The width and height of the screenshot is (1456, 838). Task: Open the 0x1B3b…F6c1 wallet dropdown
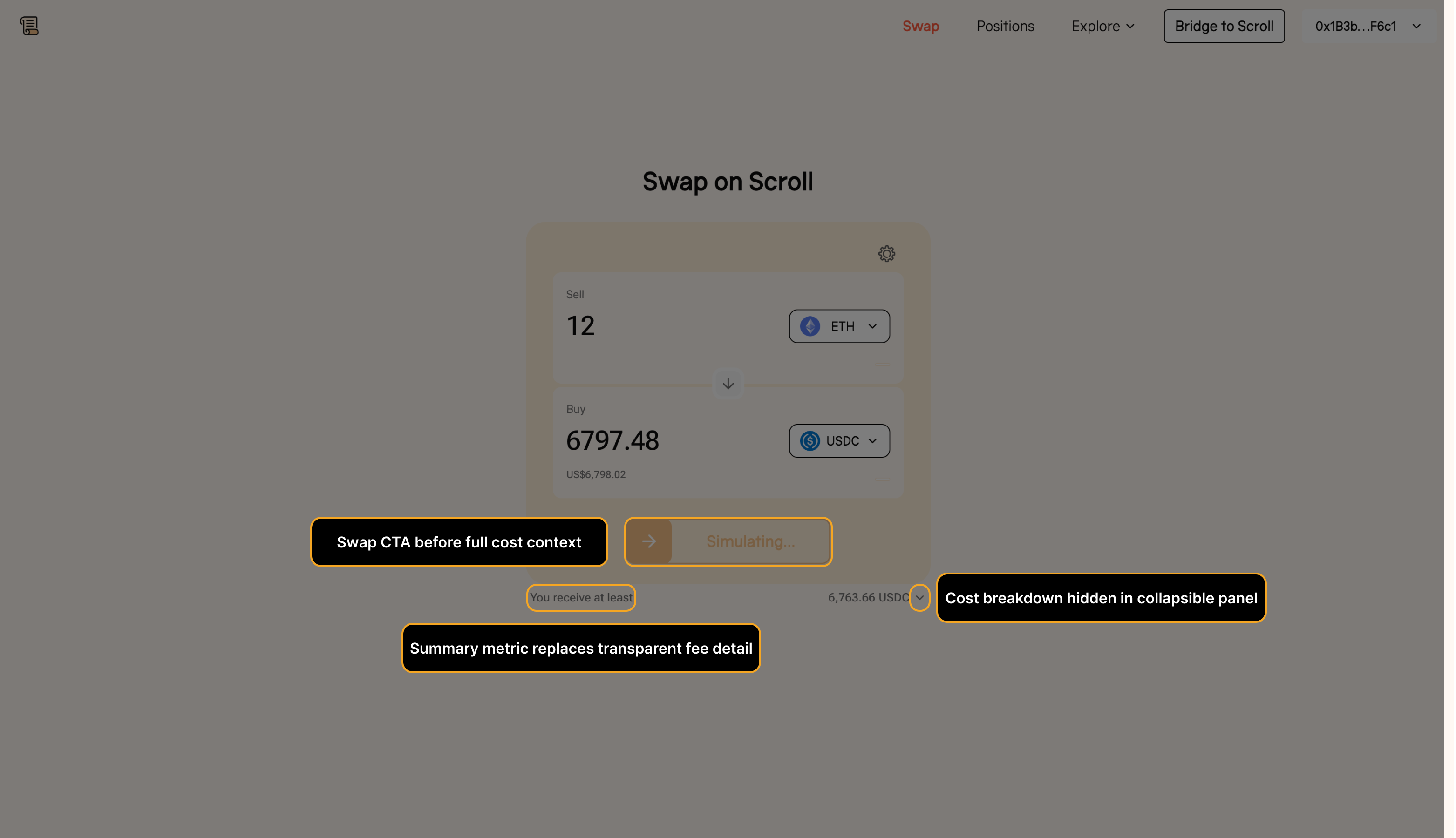1368,26
